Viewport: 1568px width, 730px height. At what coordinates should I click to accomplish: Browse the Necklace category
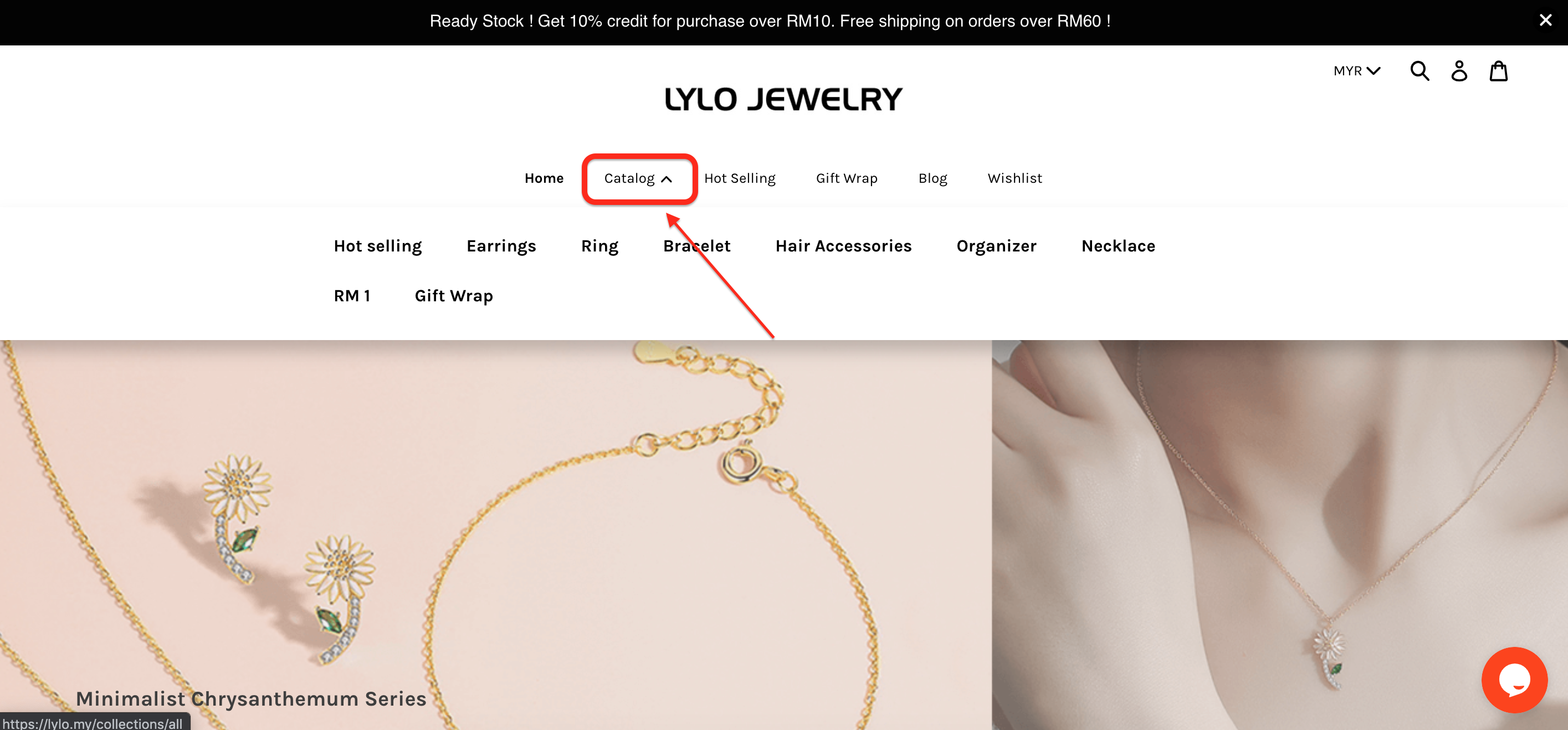tap(1118, 246)
